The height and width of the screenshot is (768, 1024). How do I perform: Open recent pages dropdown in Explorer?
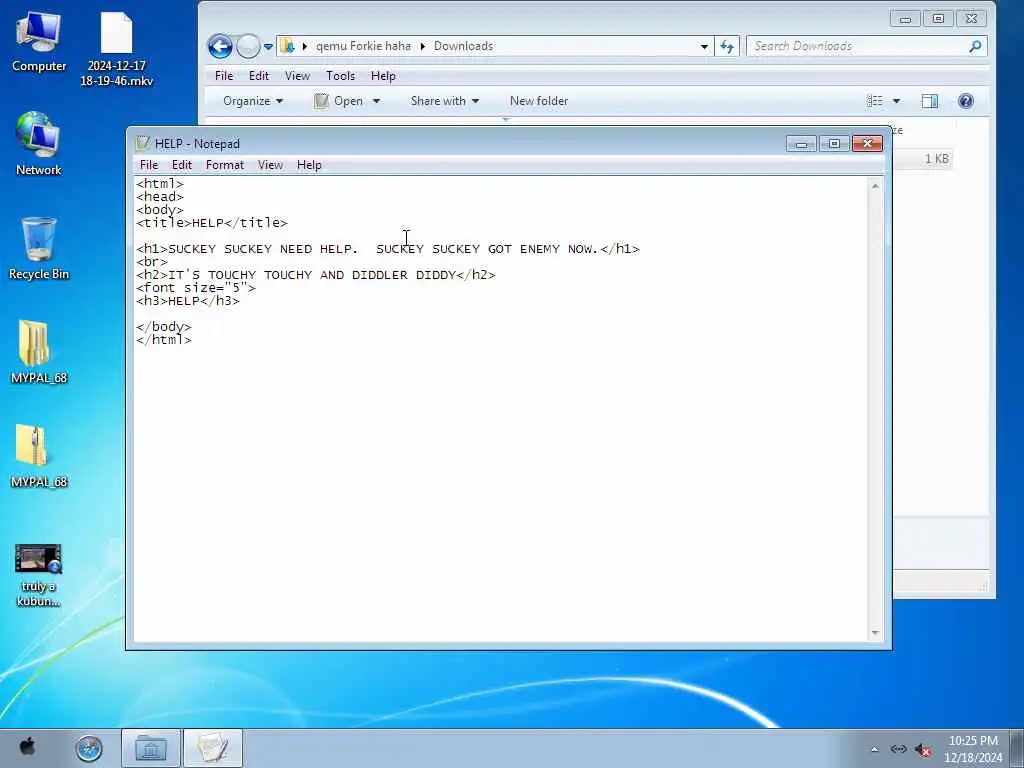(x=268, y=47)
